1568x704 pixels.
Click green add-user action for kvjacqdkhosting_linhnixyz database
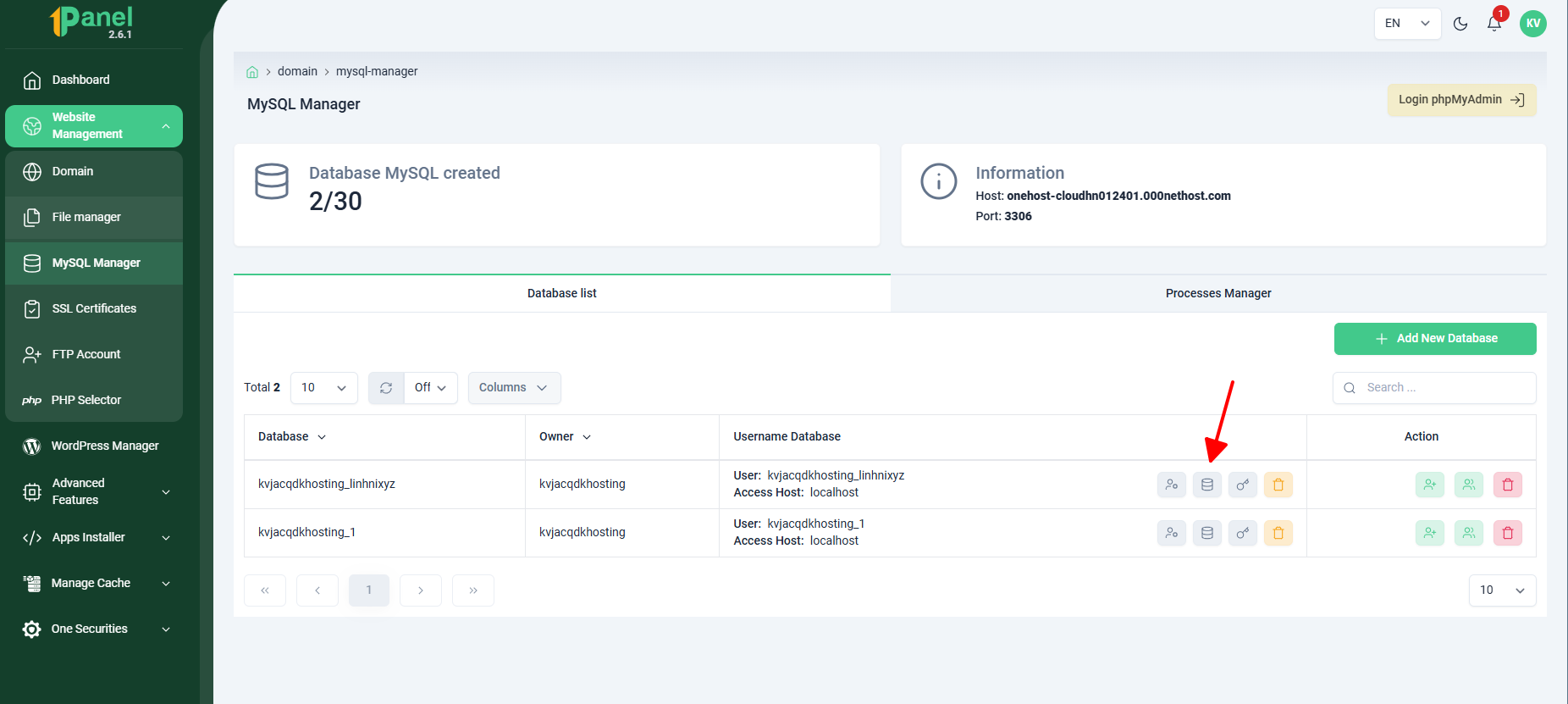1430,485
